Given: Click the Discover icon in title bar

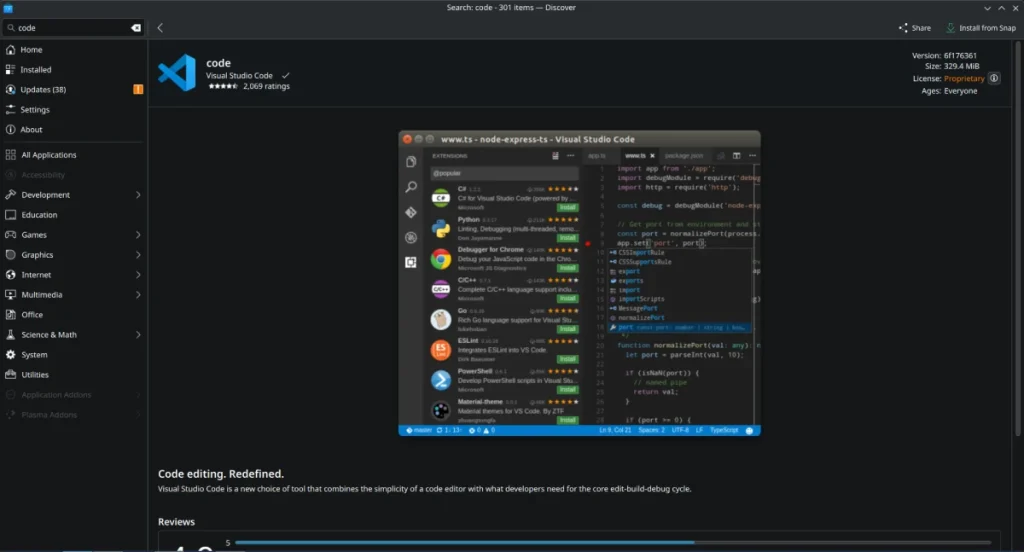Looking at the screenshot, I should (x=8, y=8).
